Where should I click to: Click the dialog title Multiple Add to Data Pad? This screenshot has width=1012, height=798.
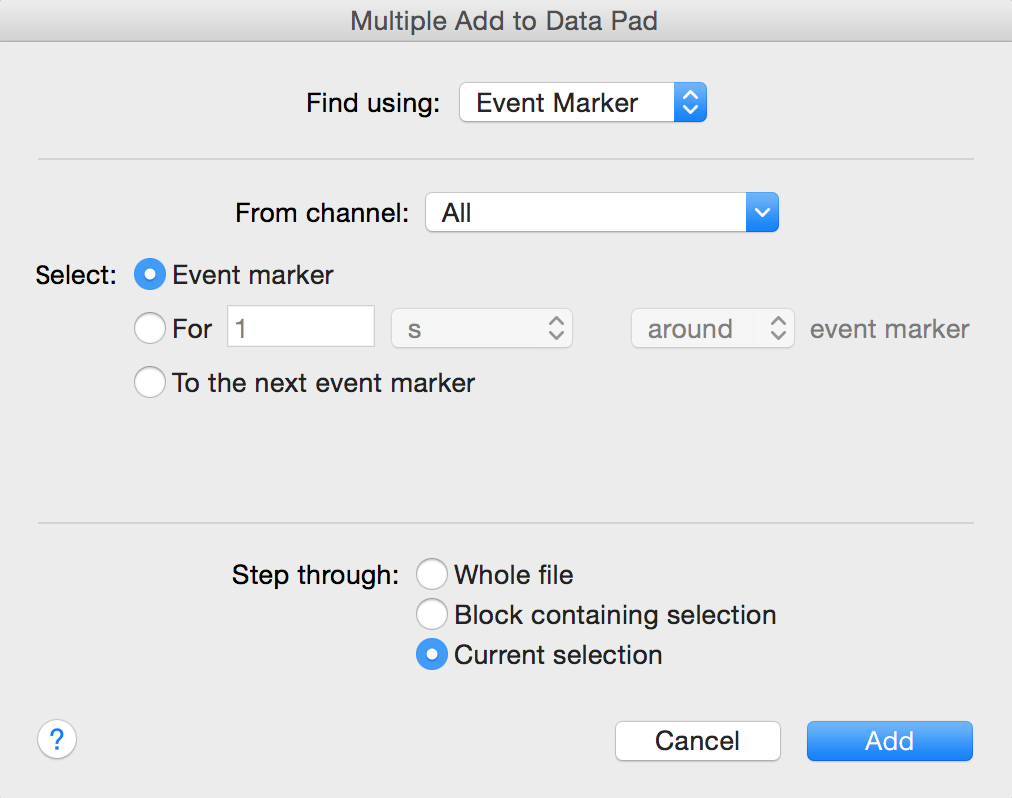[504, 21]
